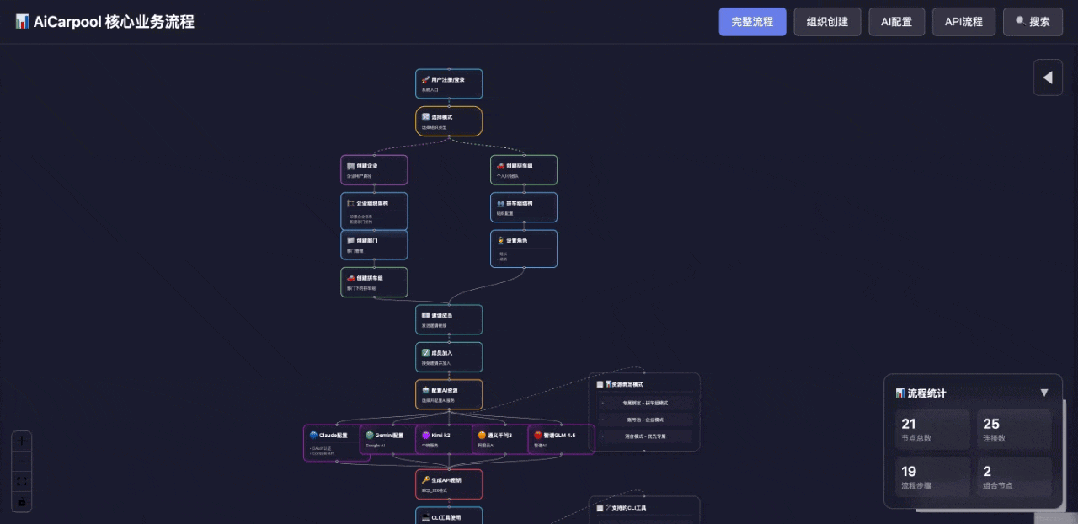Switch to API流程 view
1078x524 pixels.
[964, 22]
